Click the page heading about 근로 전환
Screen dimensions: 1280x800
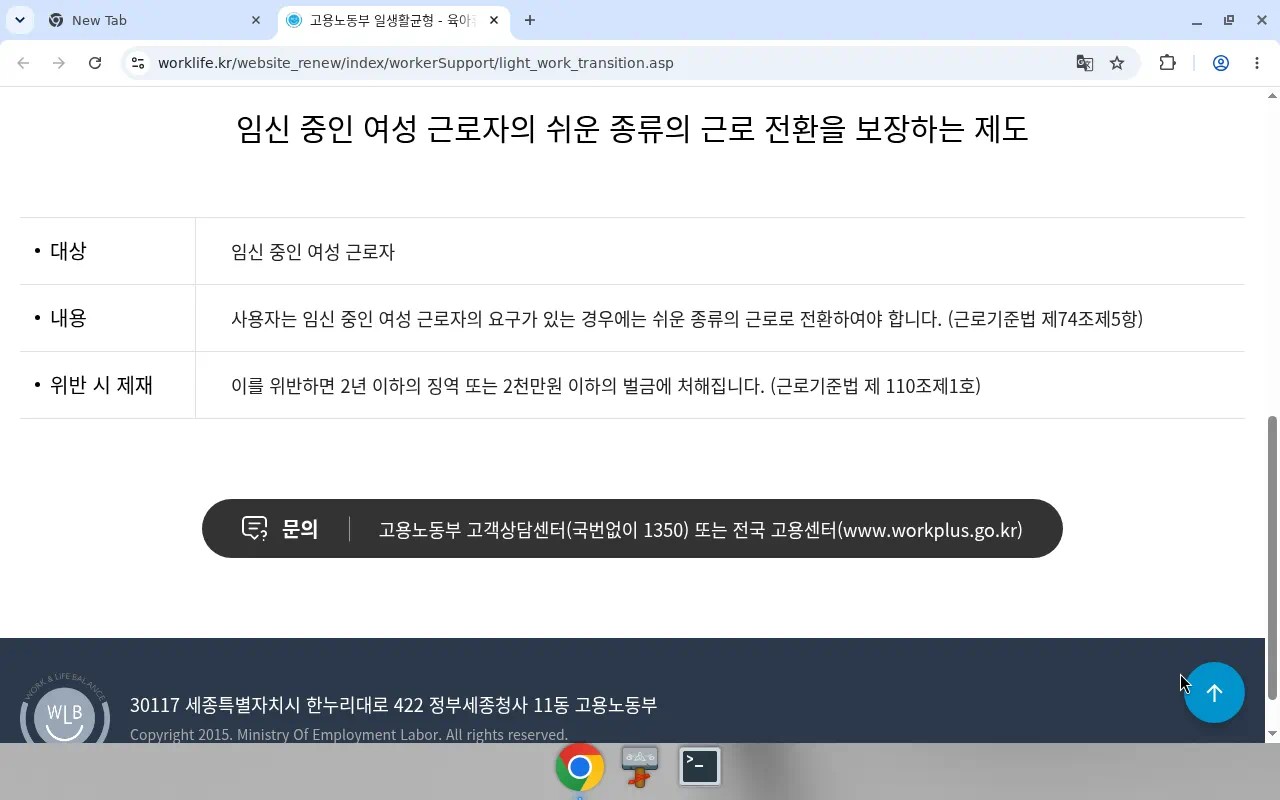(x=632, y=129)
